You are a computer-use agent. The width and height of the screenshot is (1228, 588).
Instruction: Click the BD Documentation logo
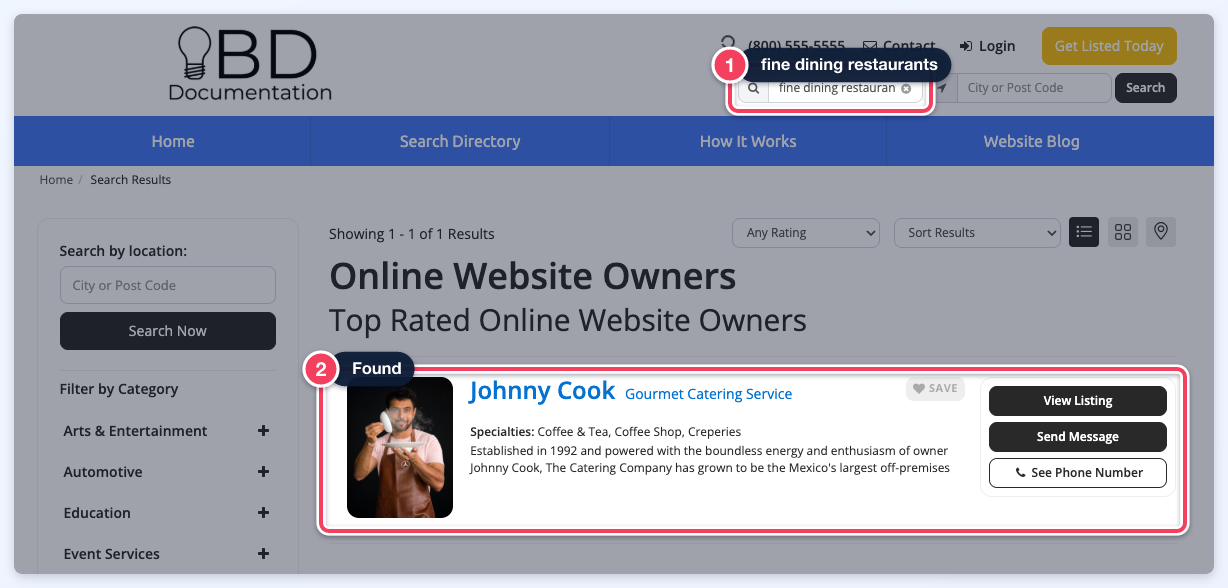coord(250,64)
